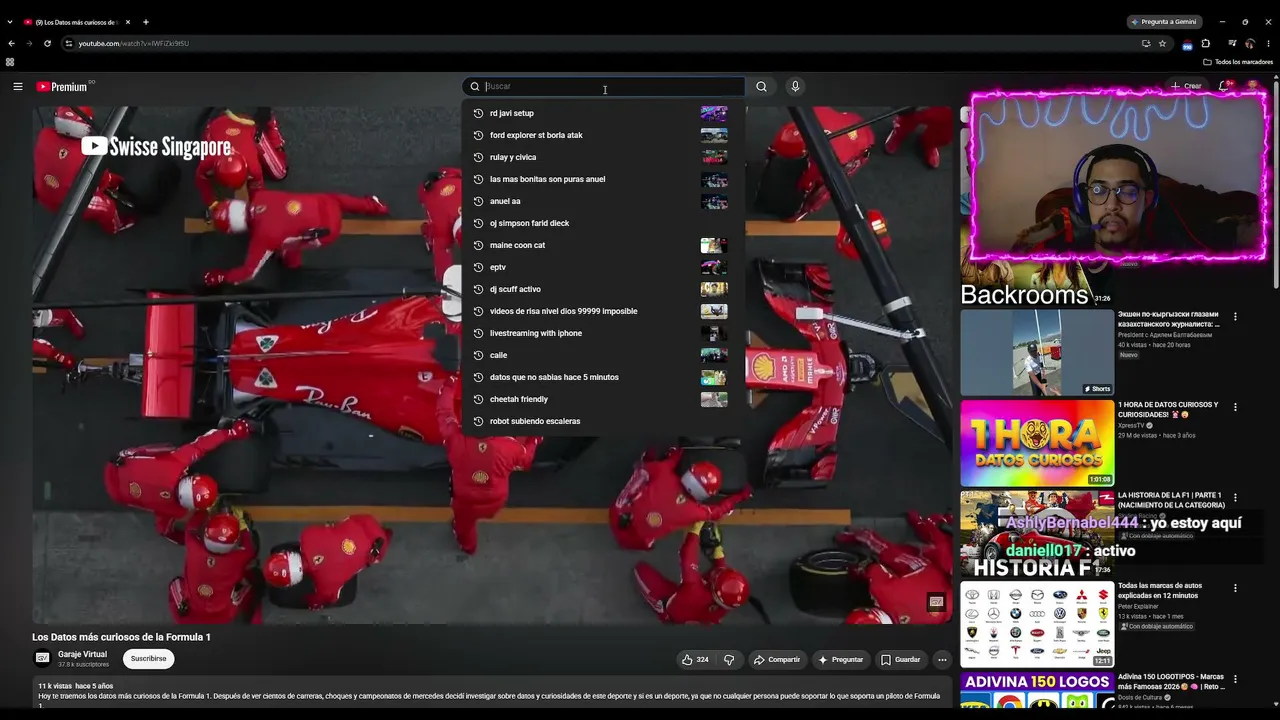This screenshot has height=720, width=1280.
Task: Open the media controls icon in toolbar
Action: [1232, 43]
